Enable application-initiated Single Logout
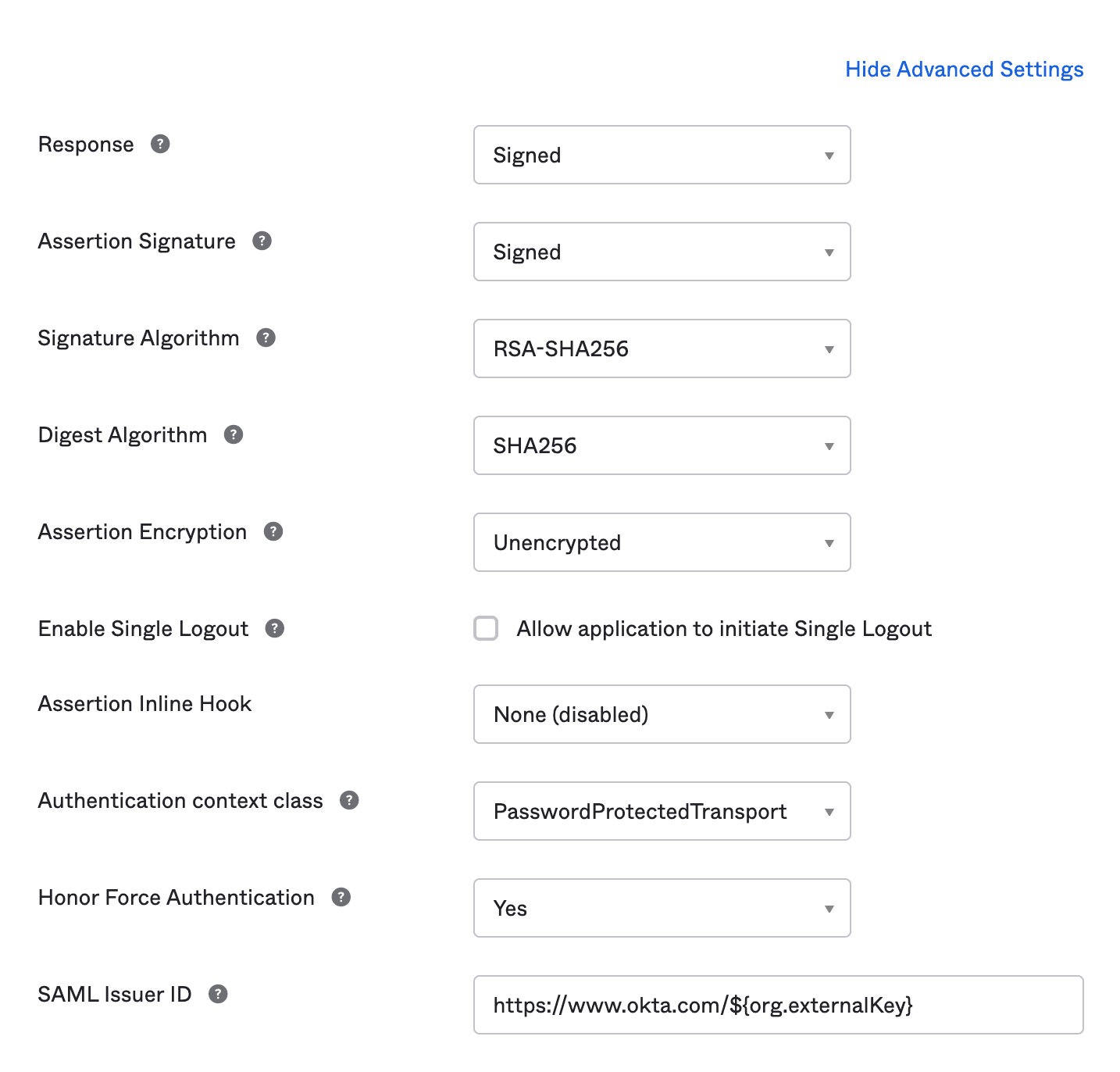 [x=486, y=628]
